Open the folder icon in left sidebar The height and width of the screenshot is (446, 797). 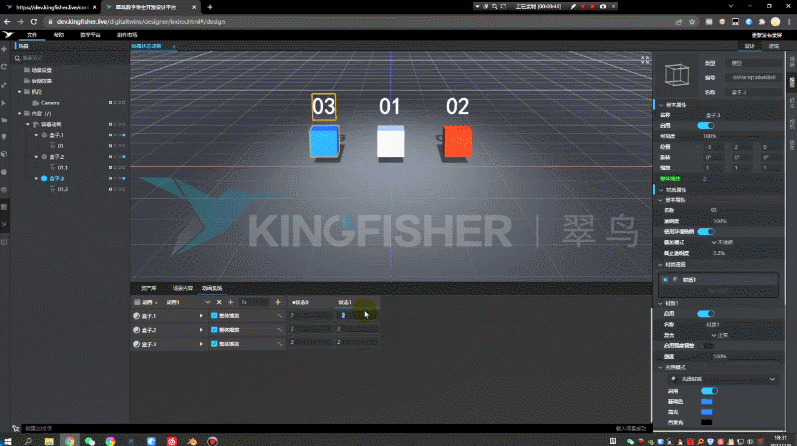pyautogui.click(x=4, y=120)
